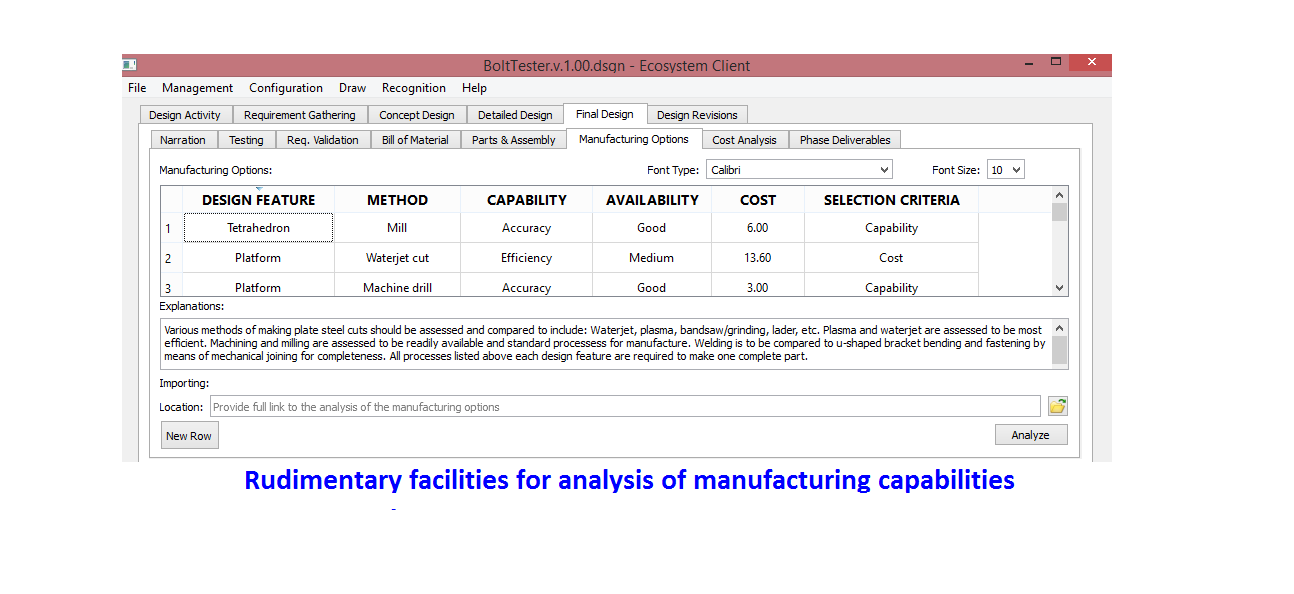Switch to the Cost Analysis tab
The image size is (1294, 594).
pyautogui.click(x=744, y=140)
